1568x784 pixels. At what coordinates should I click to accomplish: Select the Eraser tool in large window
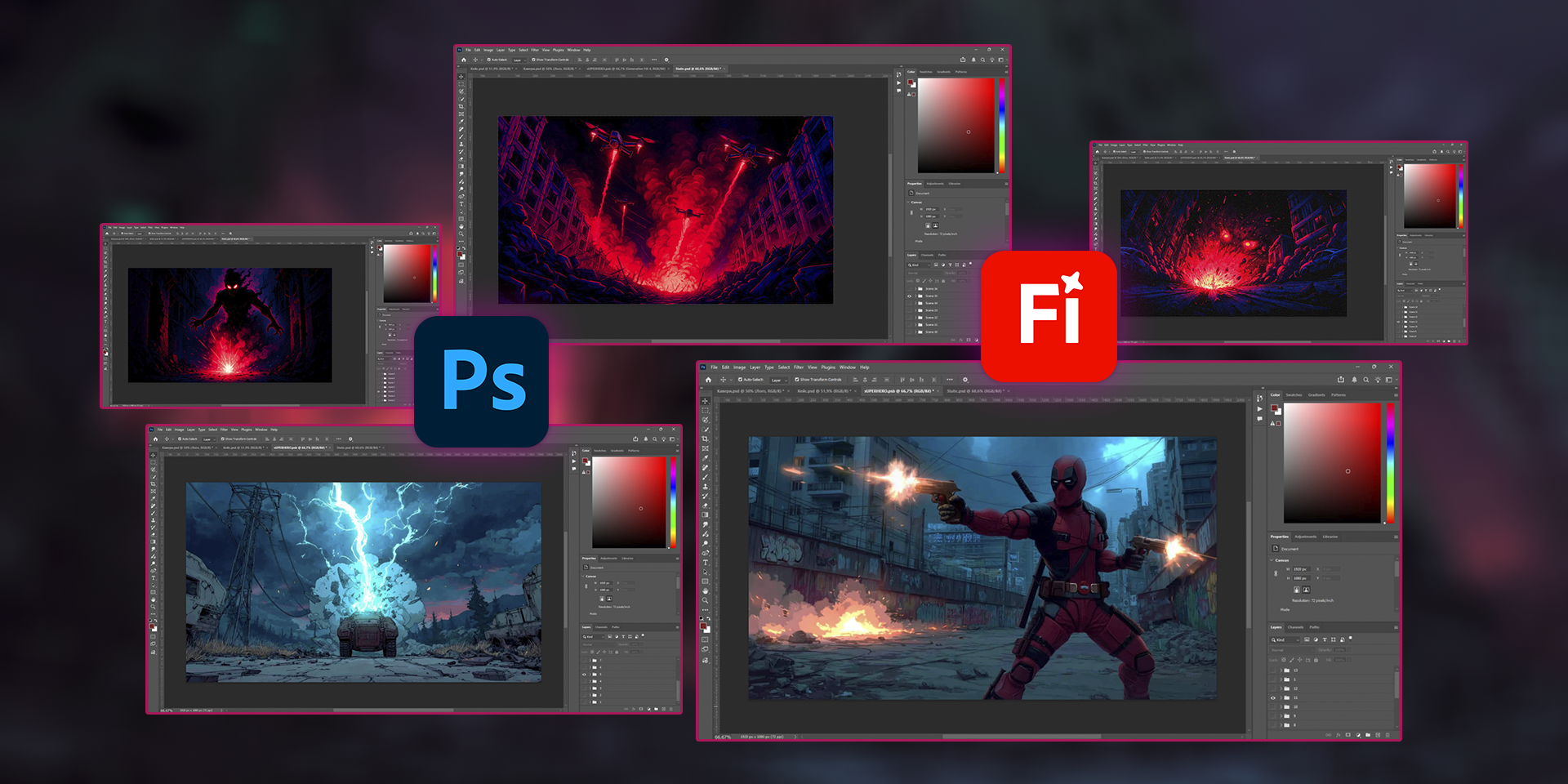click(706, 506)
